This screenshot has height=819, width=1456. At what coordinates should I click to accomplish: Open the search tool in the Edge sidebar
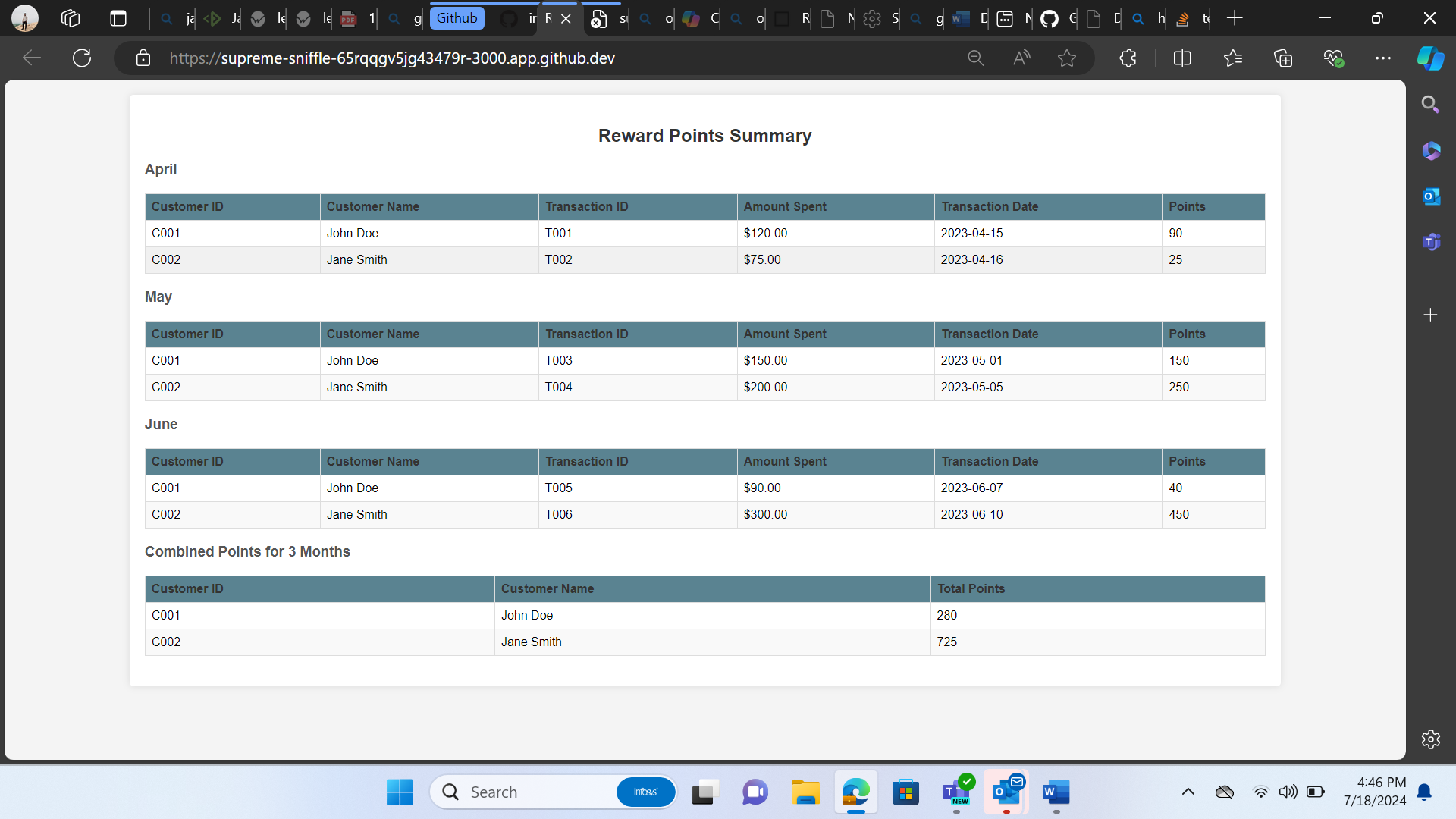click(x=1431, y=104)
